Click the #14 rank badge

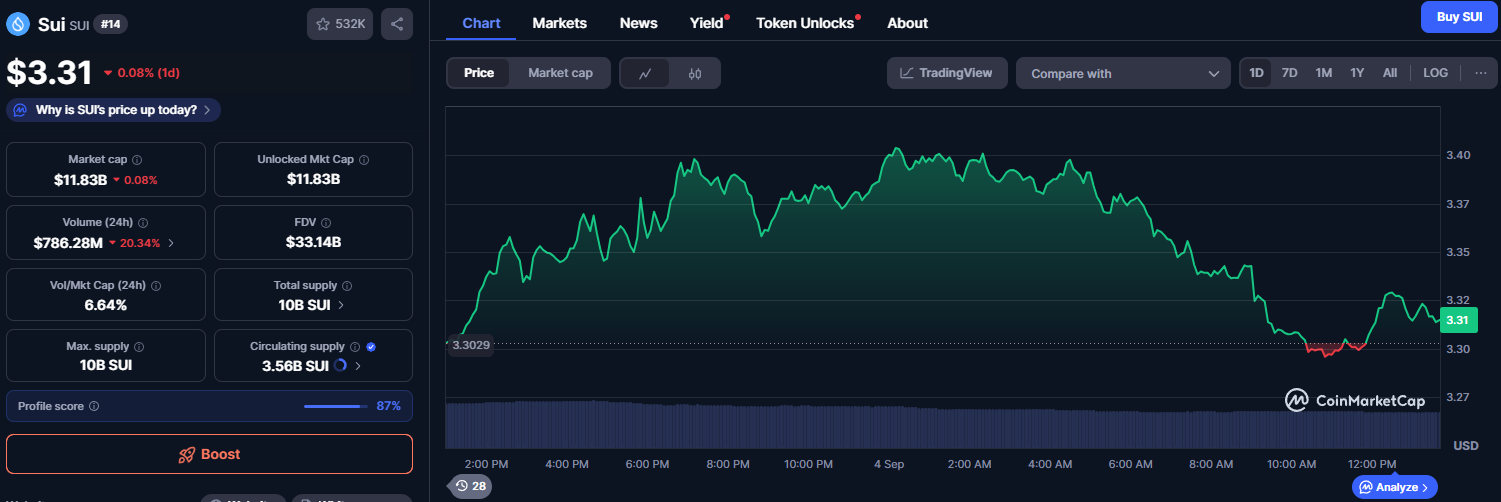pos(111,24)
